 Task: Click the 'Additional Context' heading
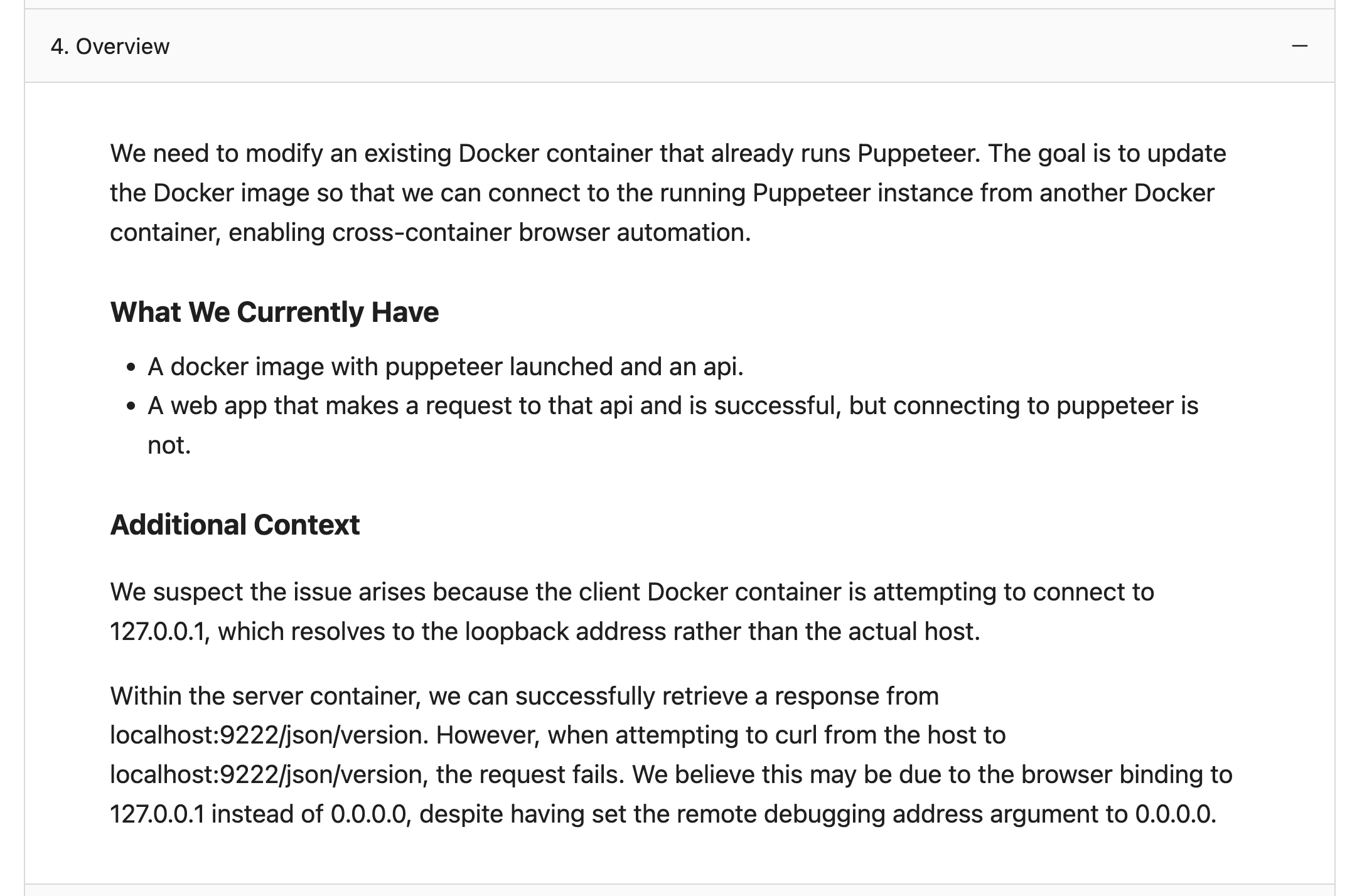click(x=235, y=525)
